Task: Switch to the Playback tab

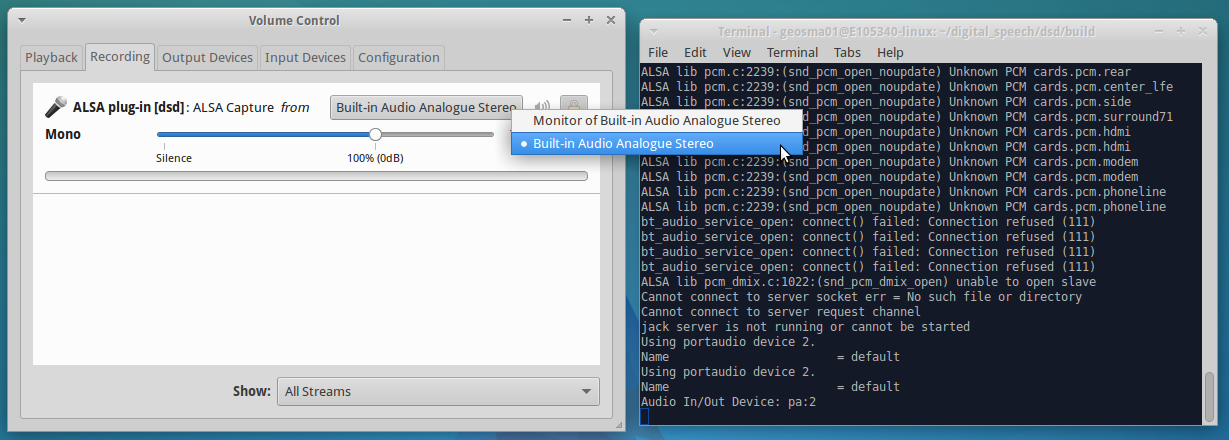Action: click(x=51, y=57)
